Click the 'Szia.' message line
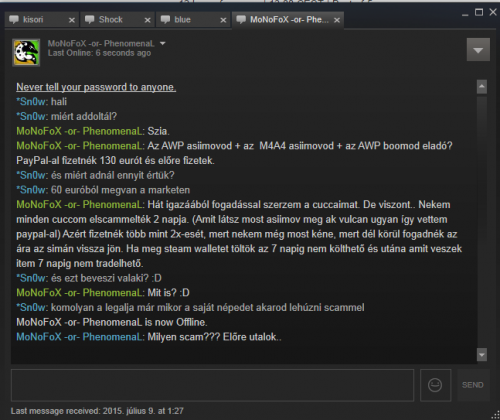The height and width of the screenshot is (420, 500). click(x=93, y=131)
